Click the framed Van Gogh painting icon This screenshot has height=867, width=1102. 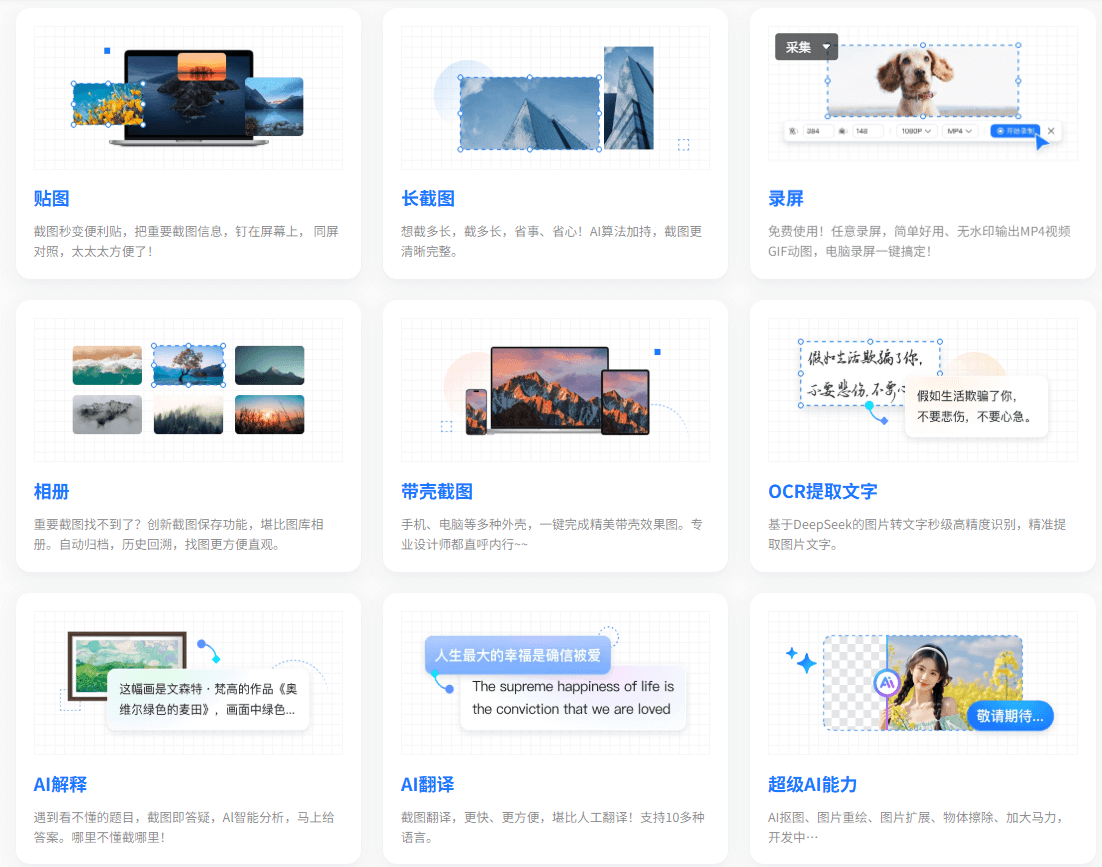(126, 665)
